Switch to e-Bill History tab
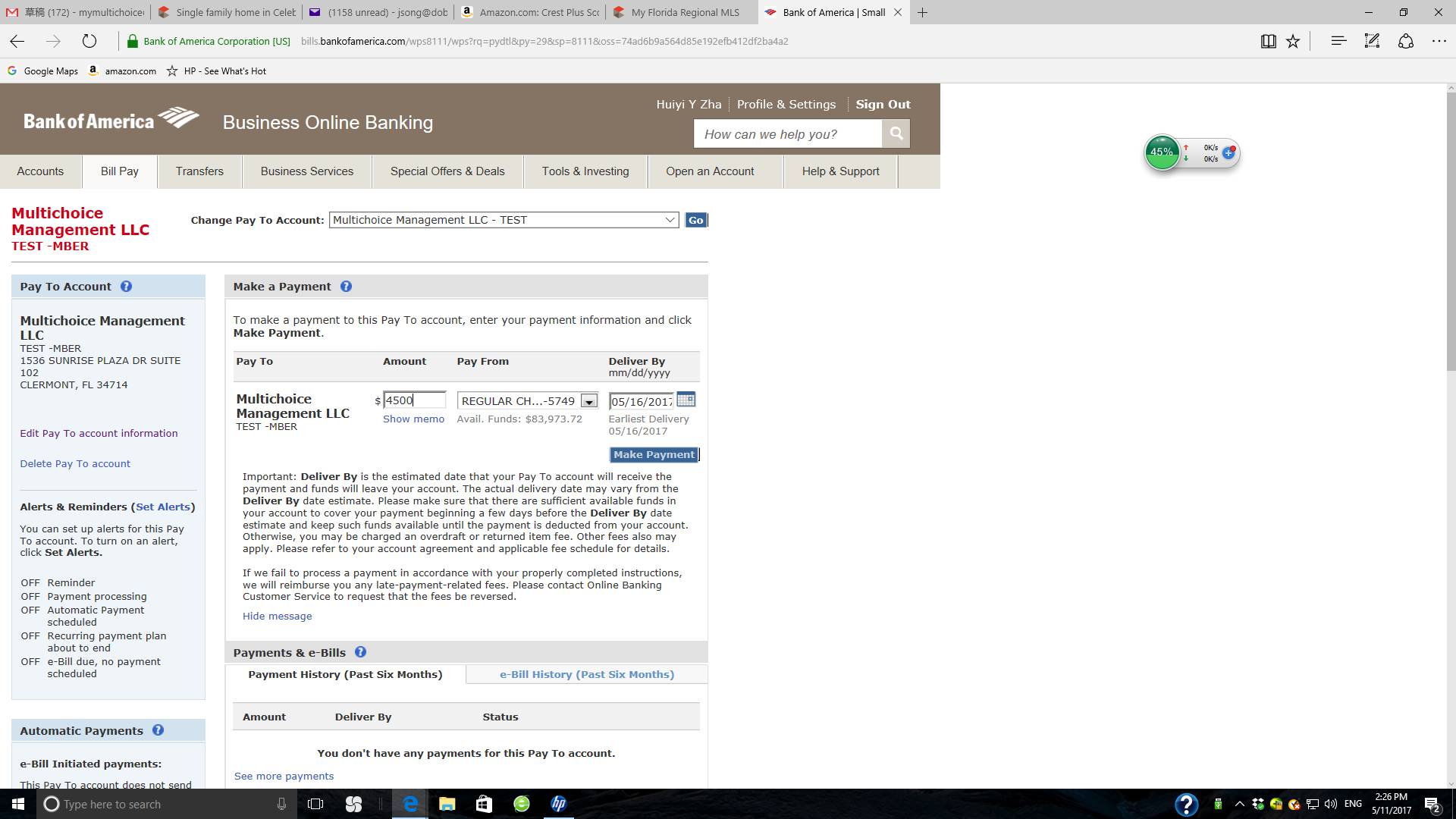Viewport: 1456px width, 819px height. pyautogui.click(x=586, y=674)
